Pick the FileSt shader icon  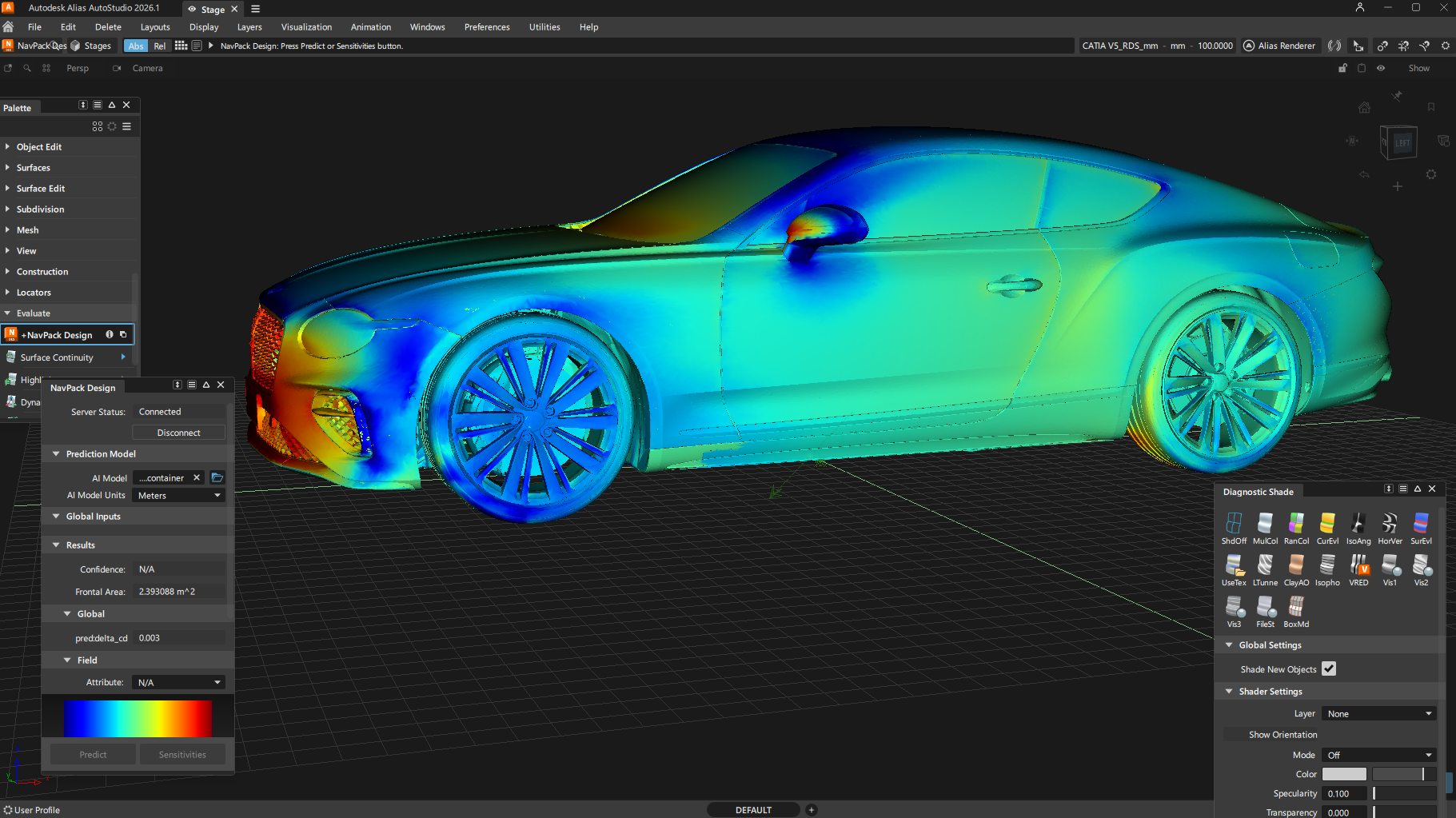pos(1265,608)
